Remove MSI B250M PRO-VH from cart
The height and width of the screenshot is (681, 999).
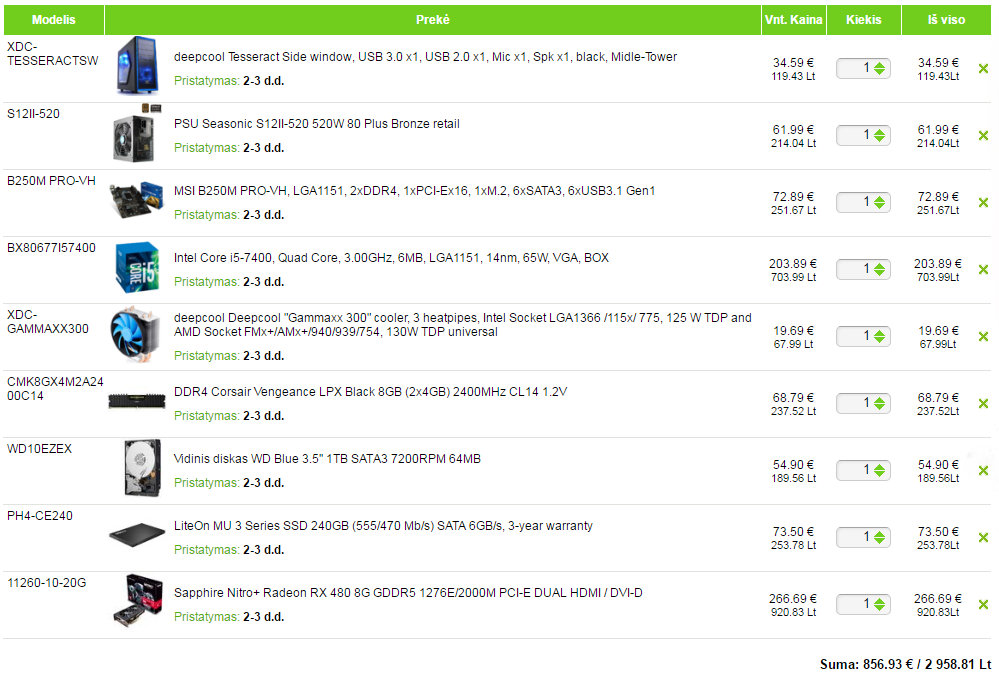coord(983,203)
